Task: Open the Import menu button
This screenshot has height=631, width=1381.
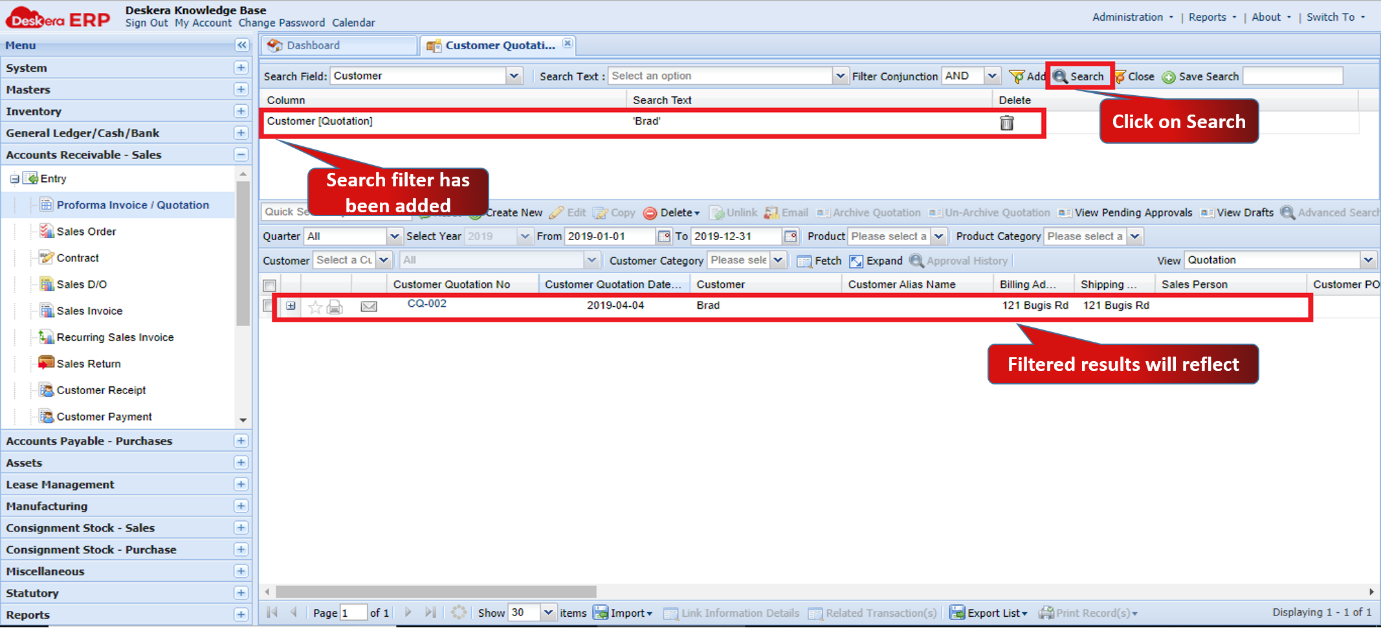Action: coord(623,612)
